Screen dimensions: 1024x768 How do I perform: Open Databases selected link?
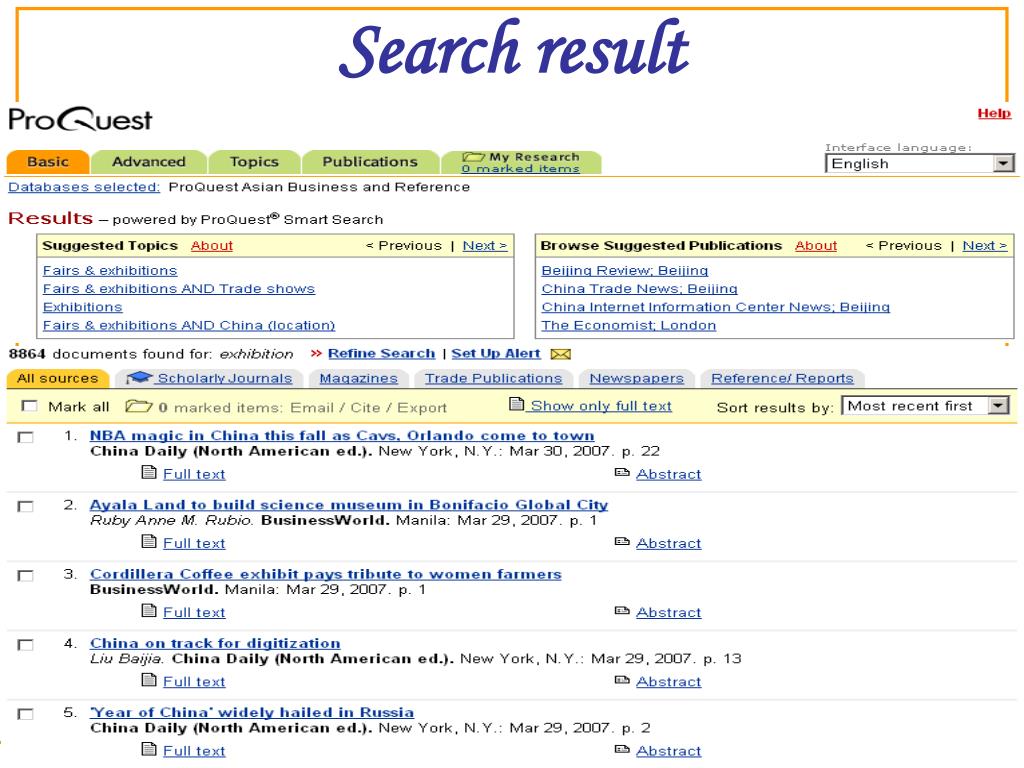coord(84,187)
